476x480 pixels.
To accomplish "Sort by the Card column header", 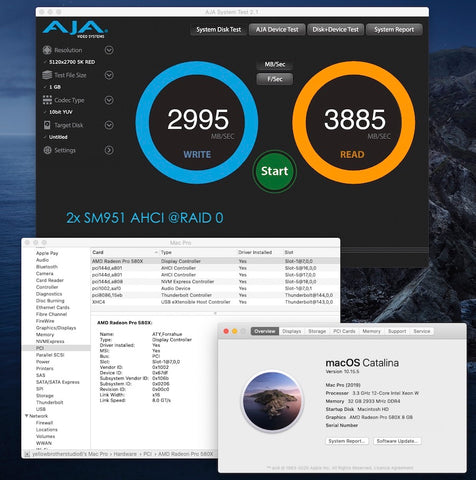I will pos(125,252).
